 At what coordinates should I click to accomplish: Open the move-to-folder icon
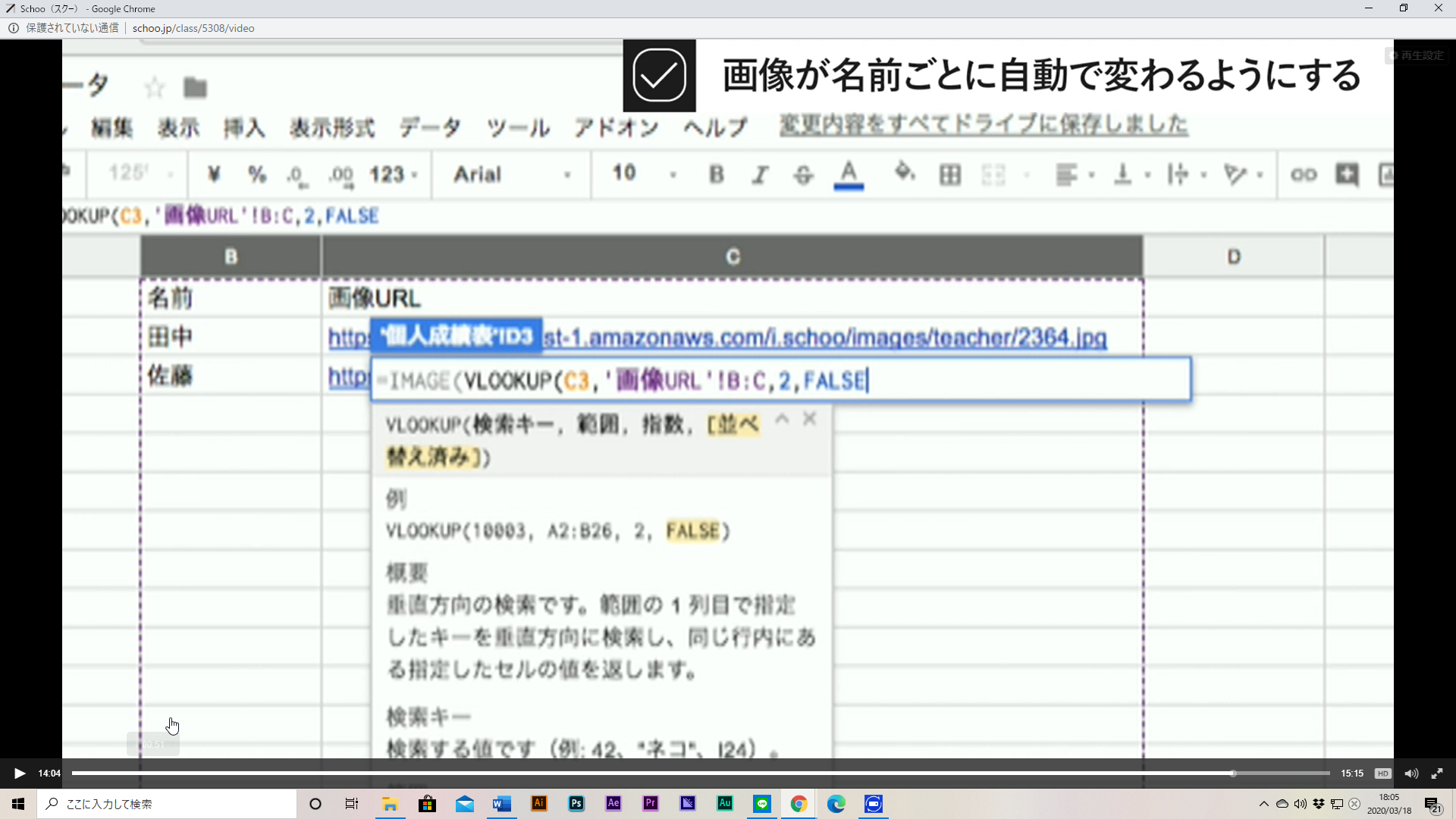[x=195, y=88]
